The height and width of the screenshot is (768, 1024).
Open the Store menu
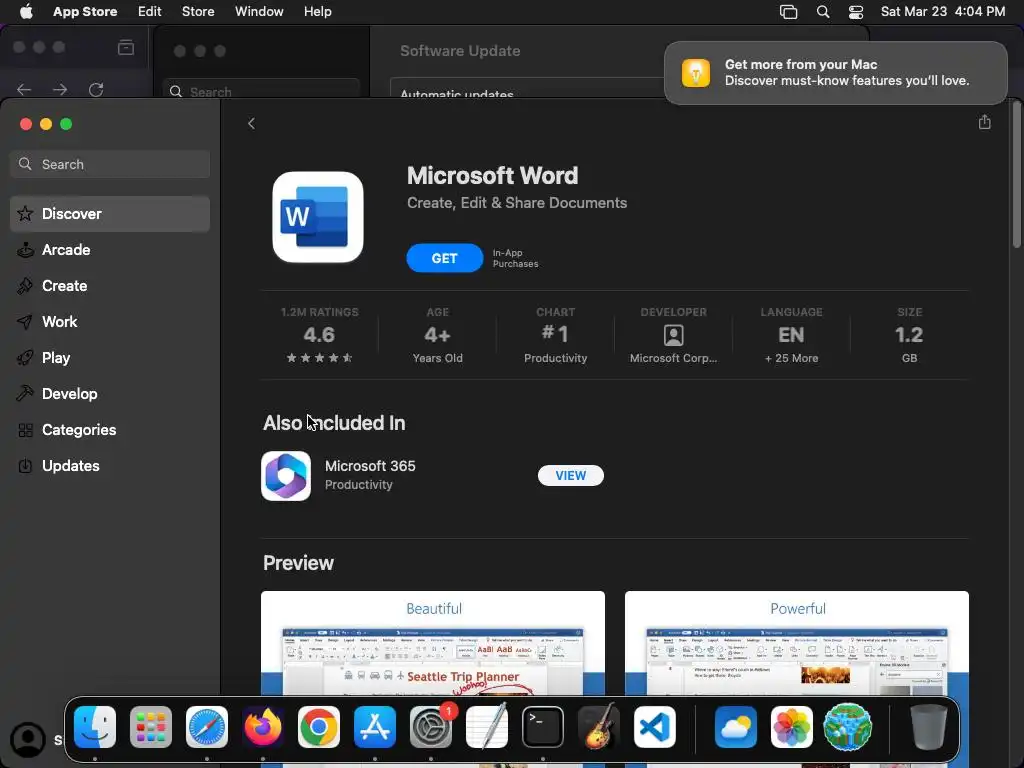tap(198, 11)
